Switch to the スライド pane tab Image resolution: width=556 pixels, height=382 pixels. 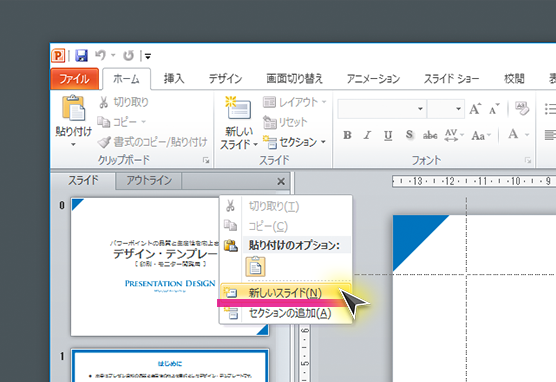tap(84, 181)
